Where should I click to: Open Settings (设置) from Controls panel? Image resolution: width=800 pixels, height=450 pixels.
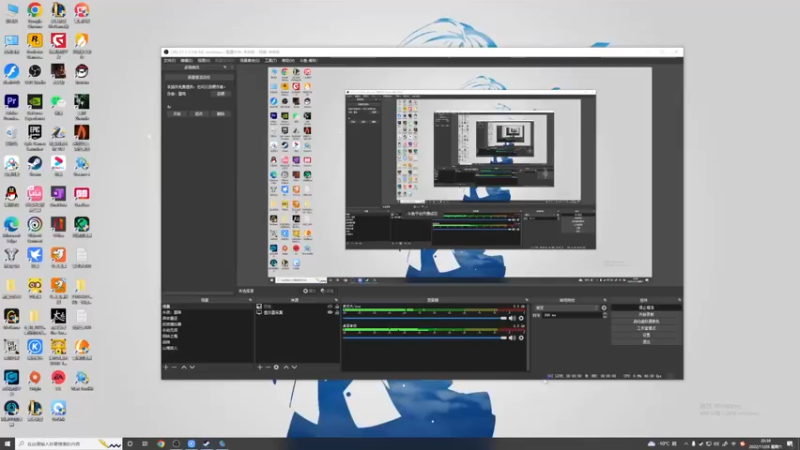646,335
